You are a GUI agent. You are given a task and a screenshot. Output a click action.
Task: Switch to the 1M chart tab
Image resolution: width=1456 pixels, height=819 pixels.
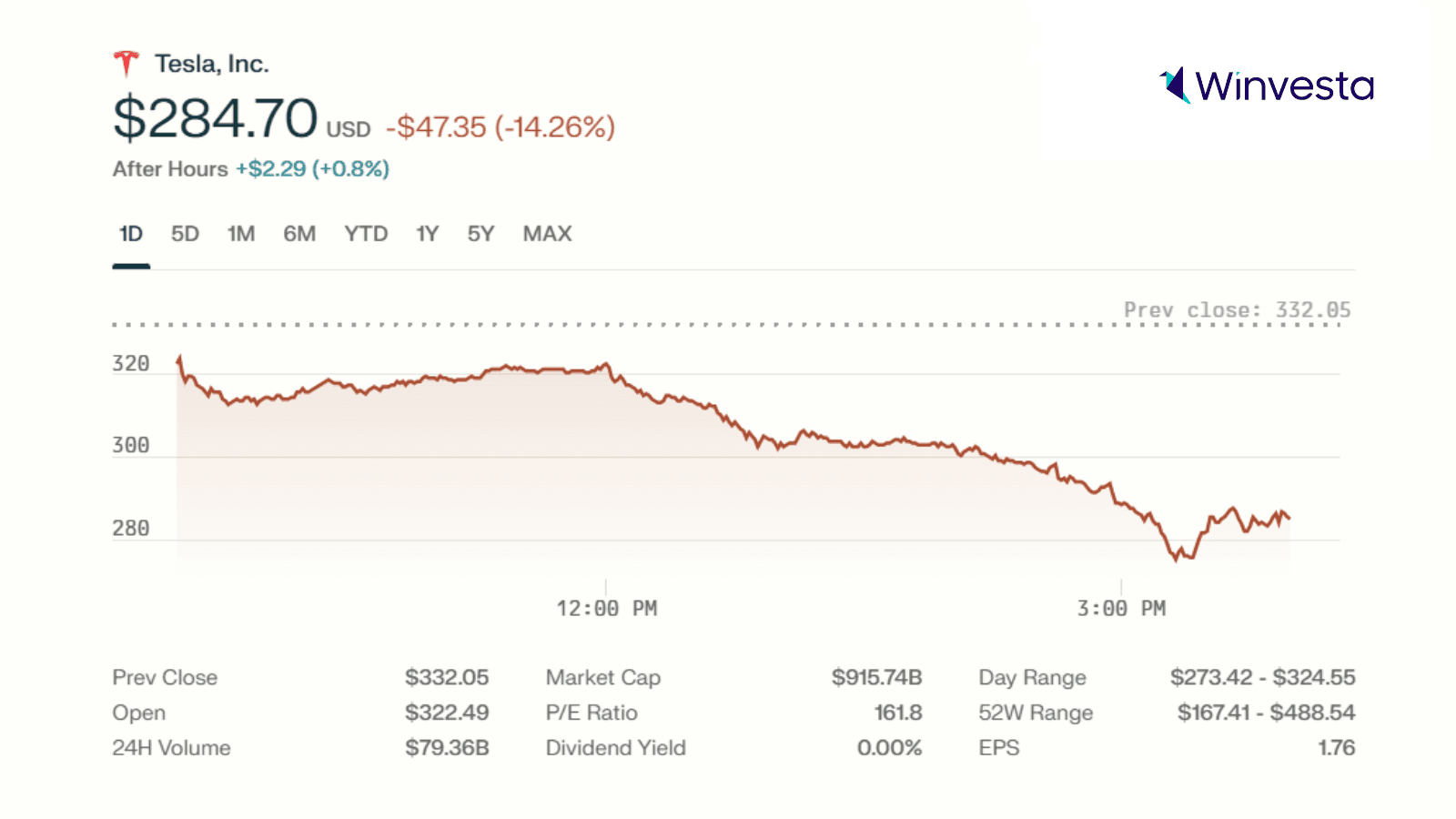point(241,234)
